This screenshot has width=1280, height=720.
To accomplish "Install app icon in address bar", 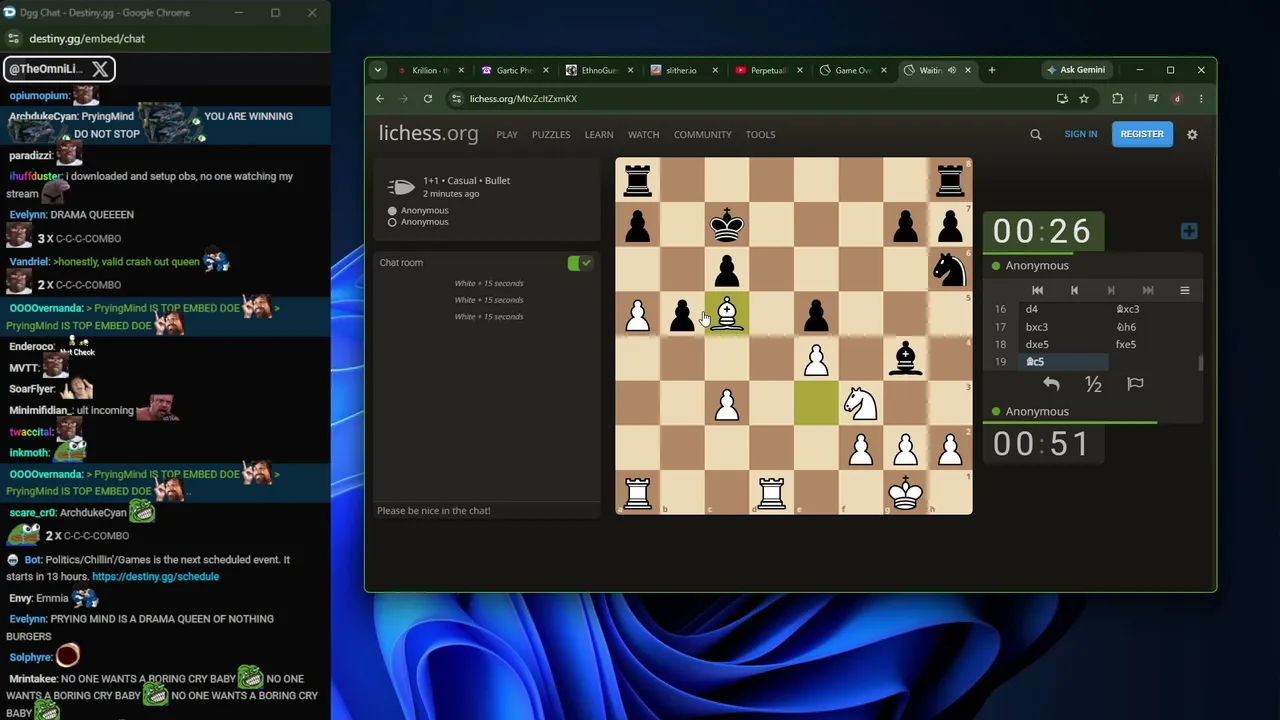I will (x=1062, y=99).
